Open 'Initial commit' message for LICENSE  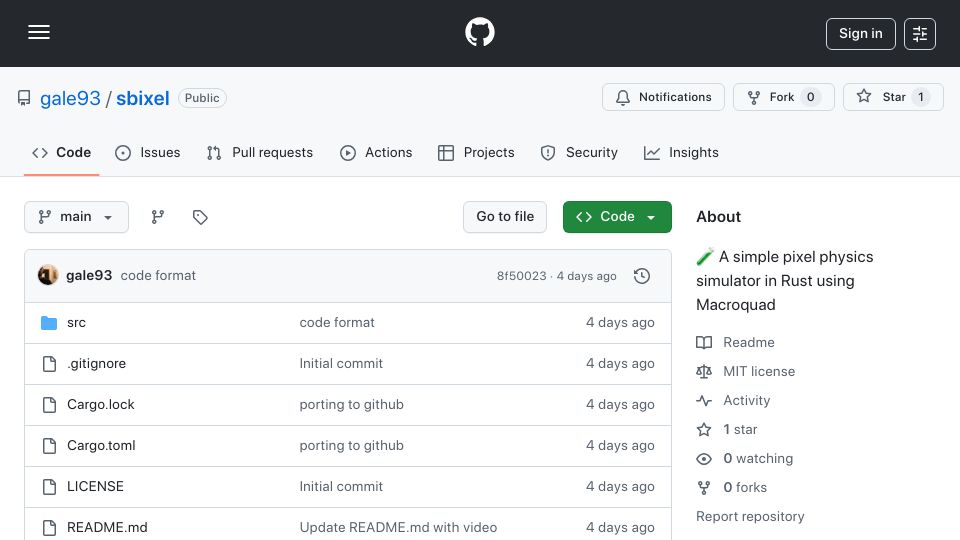[x=341, y=487]
